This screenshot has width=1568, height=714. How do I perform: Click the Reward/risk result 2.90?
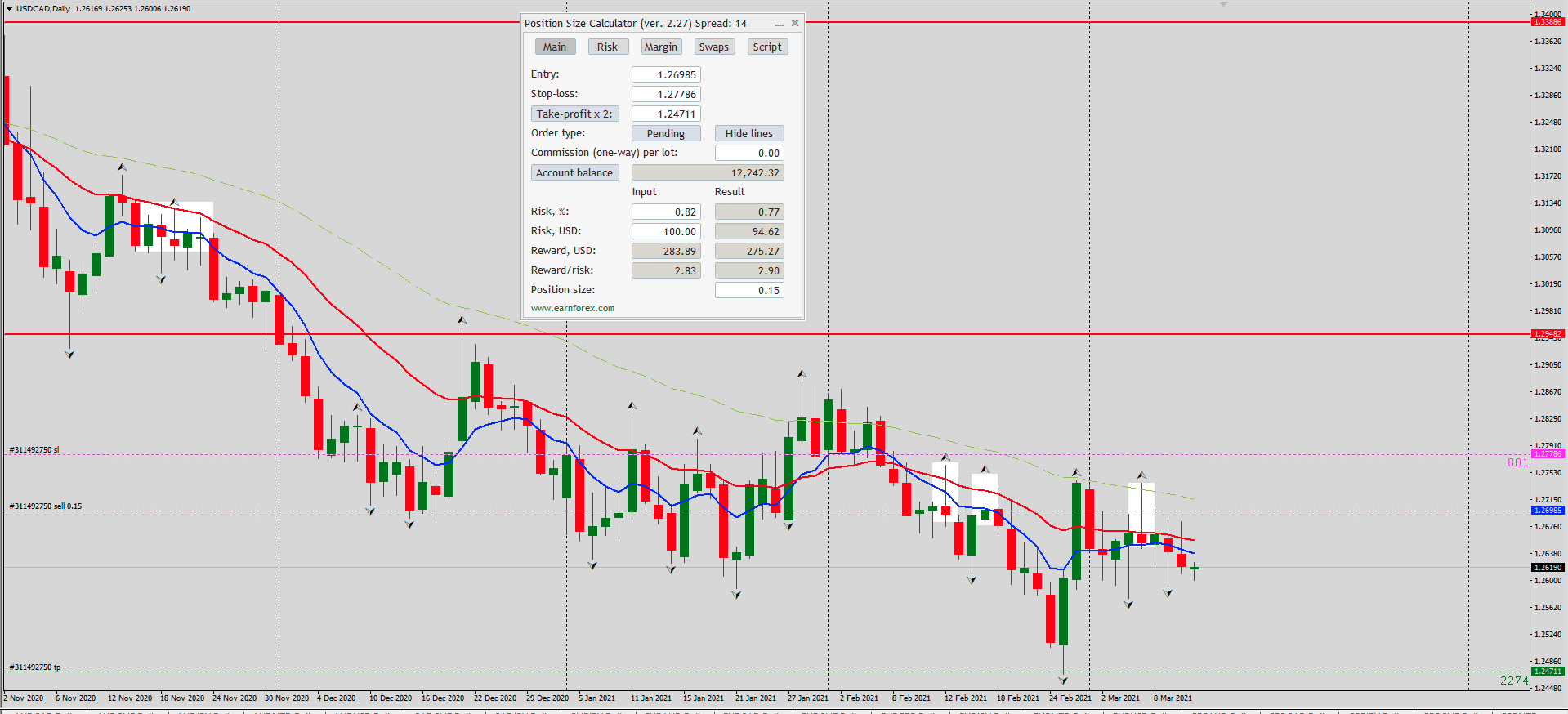coord(749,270)
